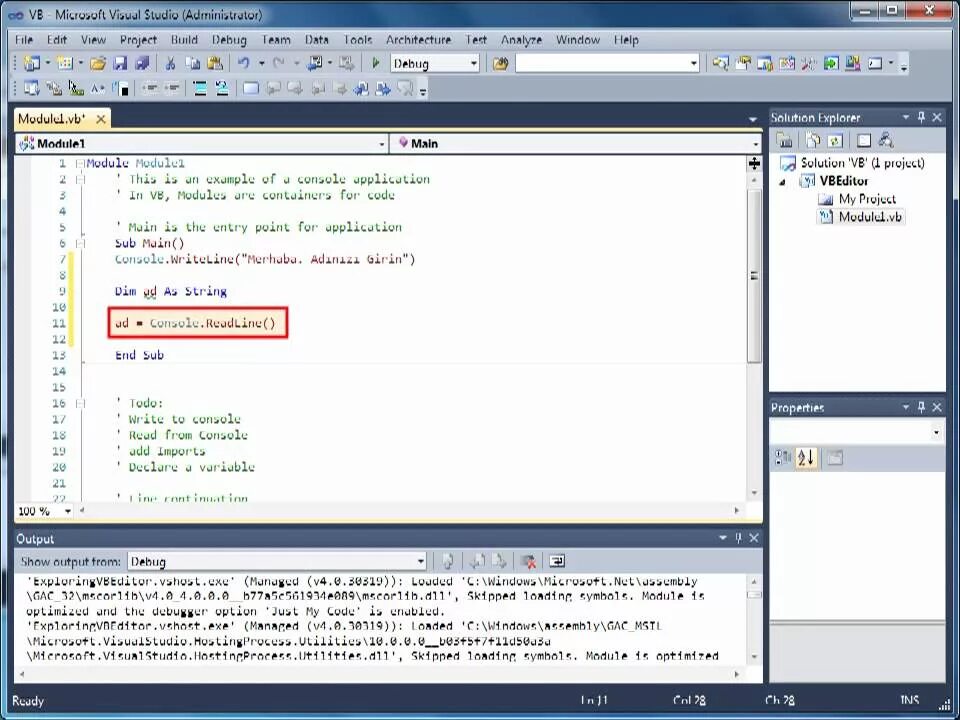
Task: Collapse the Module Module1 outlining region
Action: coord(80,163)
